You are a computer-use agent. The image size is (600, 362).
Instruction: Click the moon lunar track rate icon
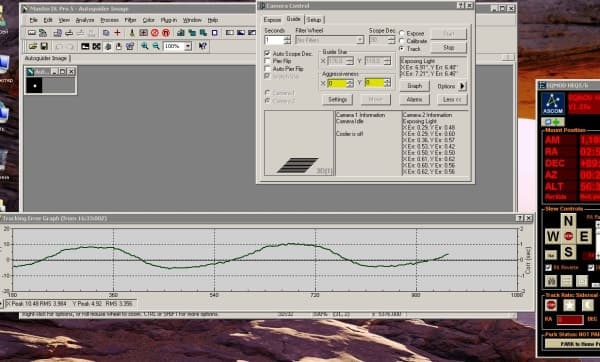(x=587, y=305)
